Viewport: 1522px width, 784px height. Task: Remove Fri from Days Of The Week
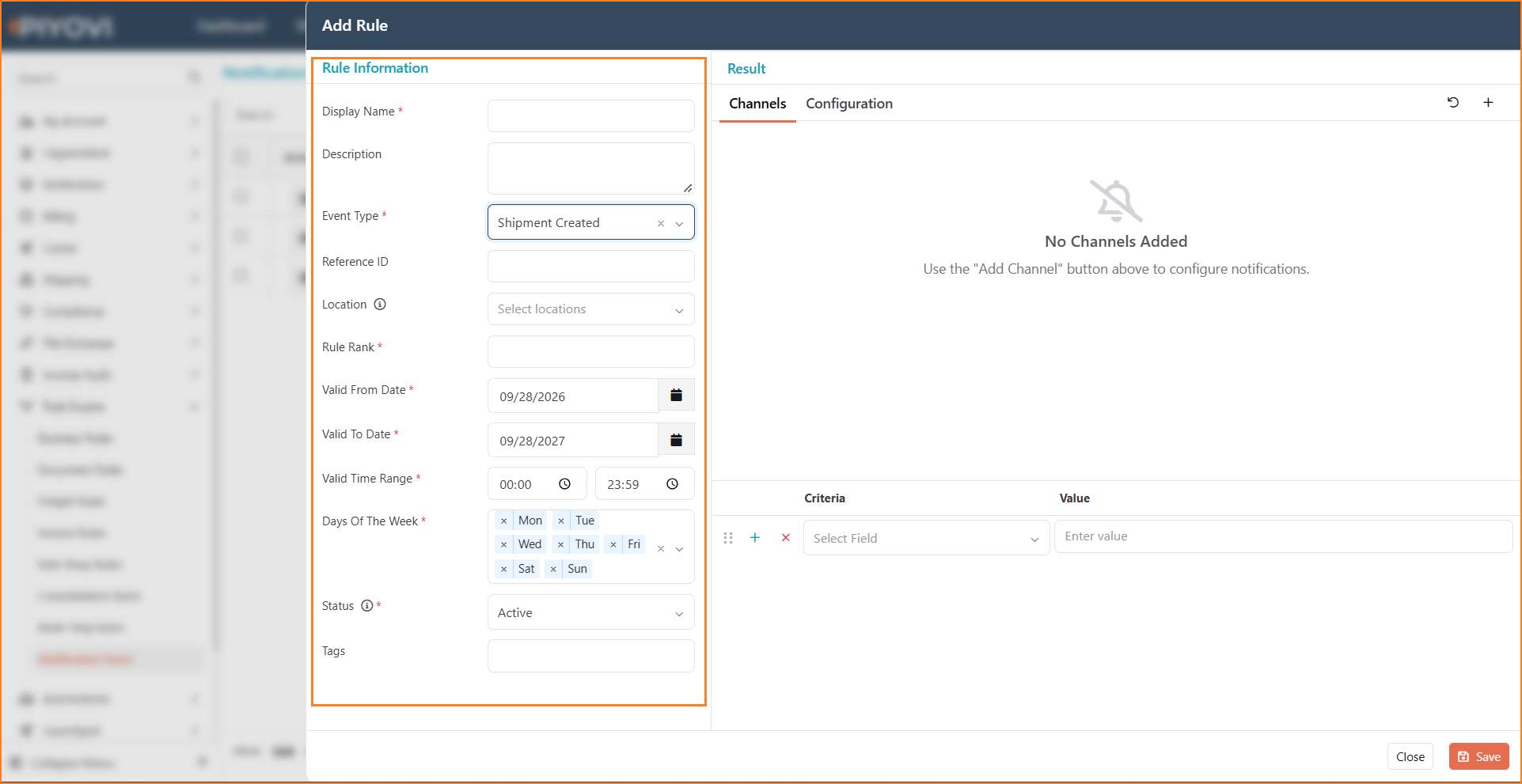tap(613, 544)
